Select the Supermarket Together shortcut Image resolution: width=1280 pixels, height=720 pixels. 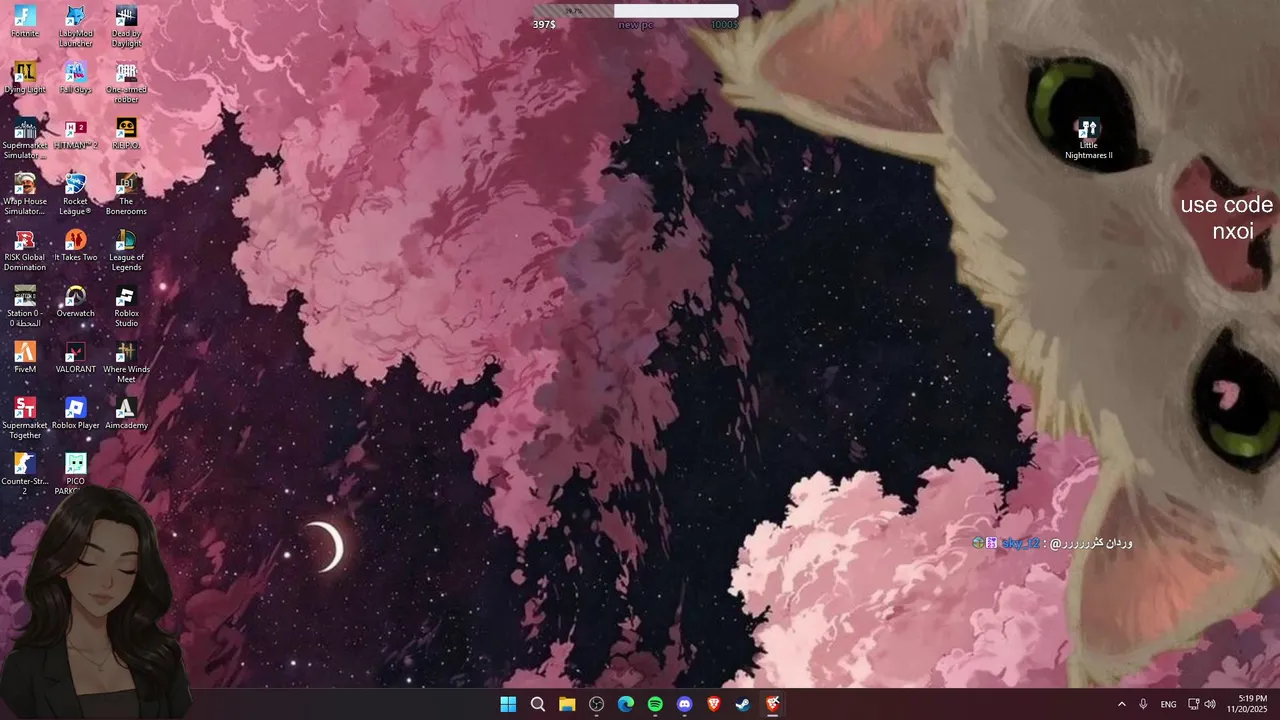(x=25, y=418)
